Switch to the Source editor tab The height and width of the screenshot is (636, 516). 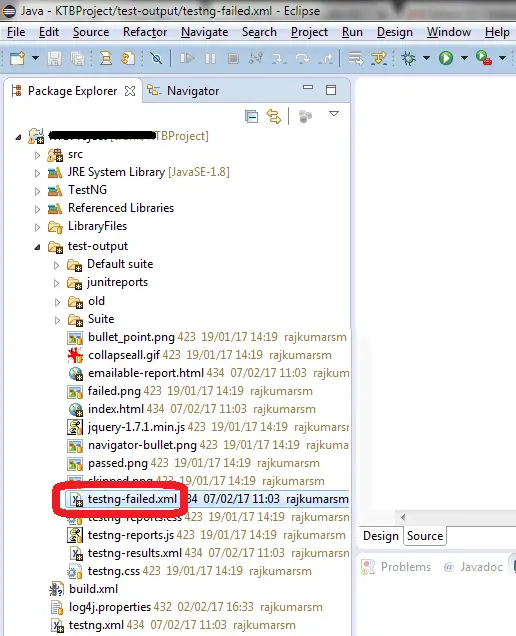(x=425, y=536)
